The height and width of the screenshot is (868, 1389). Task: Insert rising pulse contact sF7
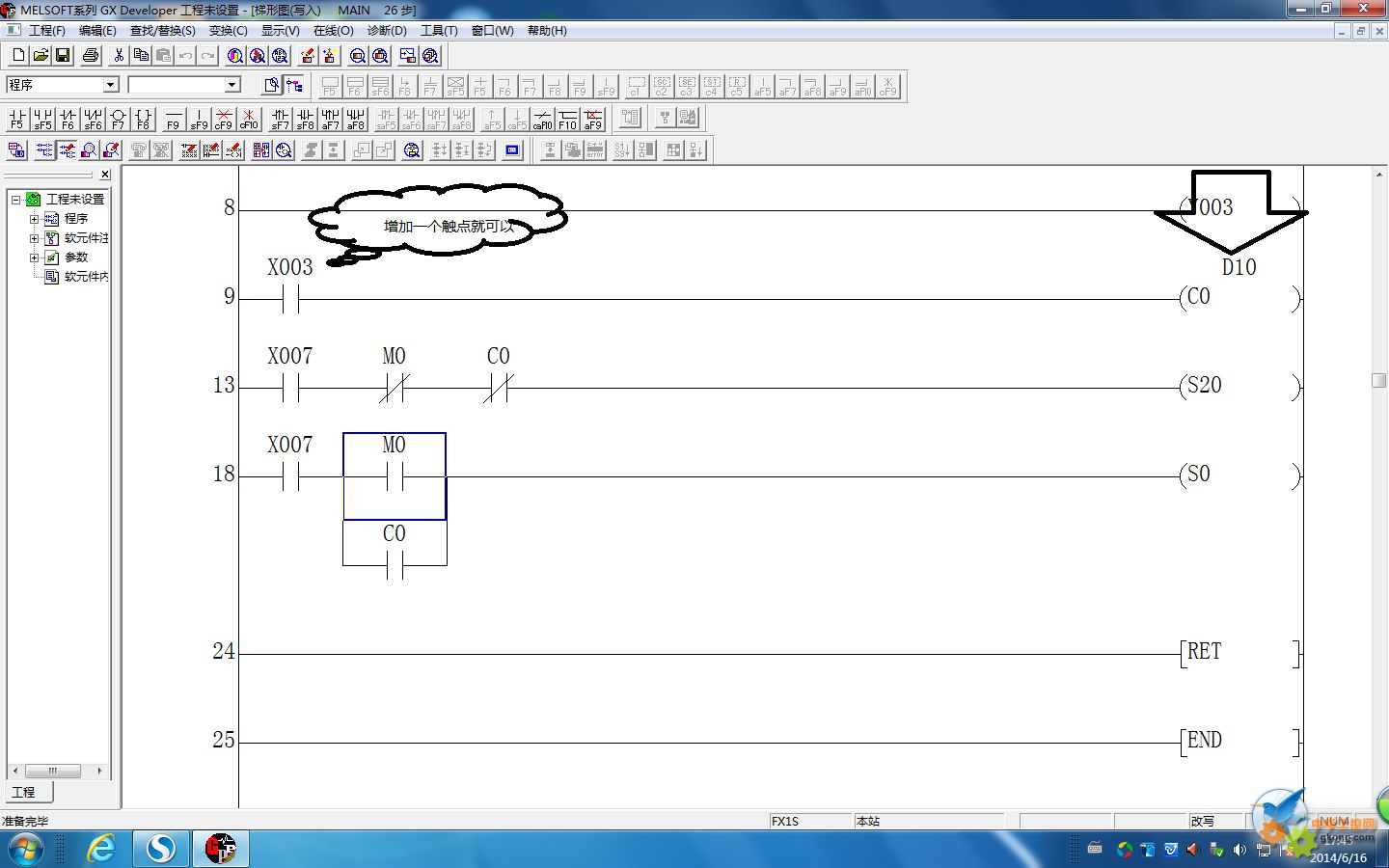pos(280,120)
